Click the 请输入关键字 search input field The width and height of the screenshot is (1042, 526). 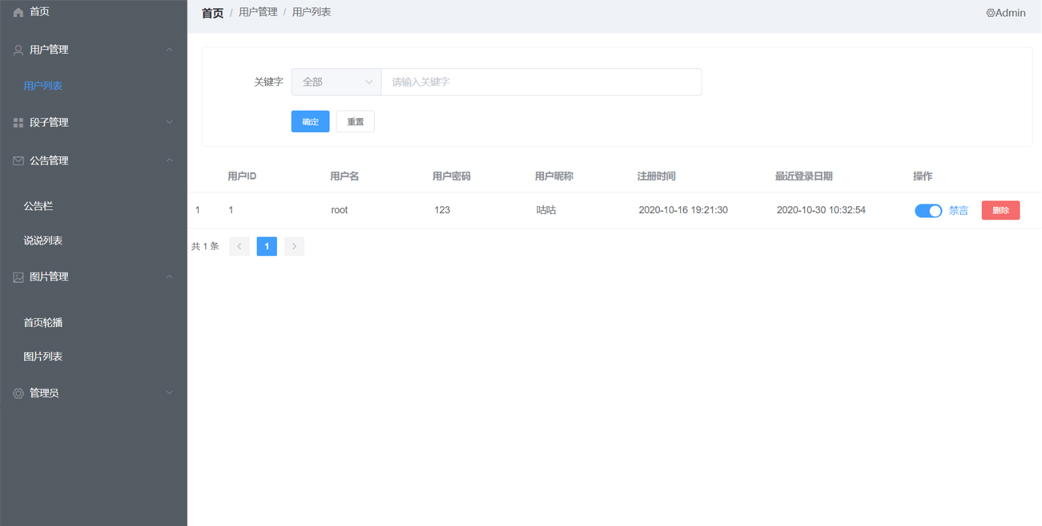coord(540,82)
